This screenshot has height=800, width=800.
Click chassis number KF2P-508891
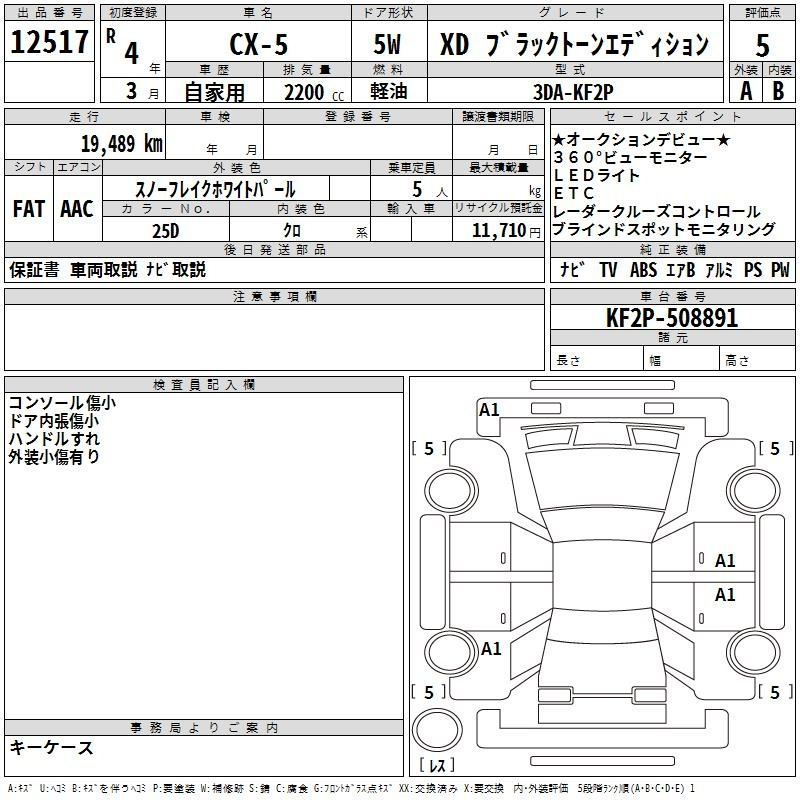pos(672,318)
